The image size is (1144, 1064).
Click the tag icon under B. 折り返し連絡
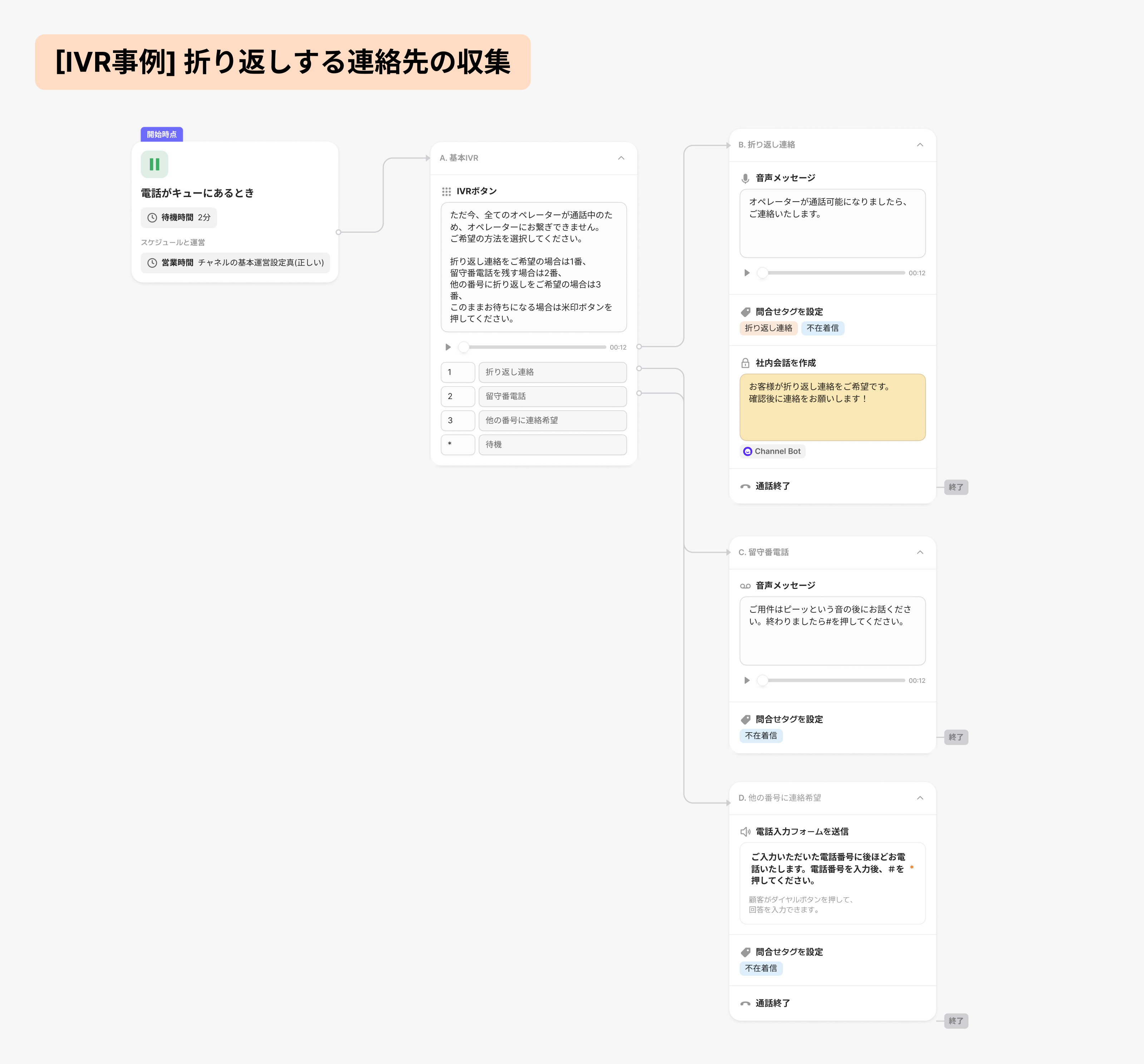(745, 312)
